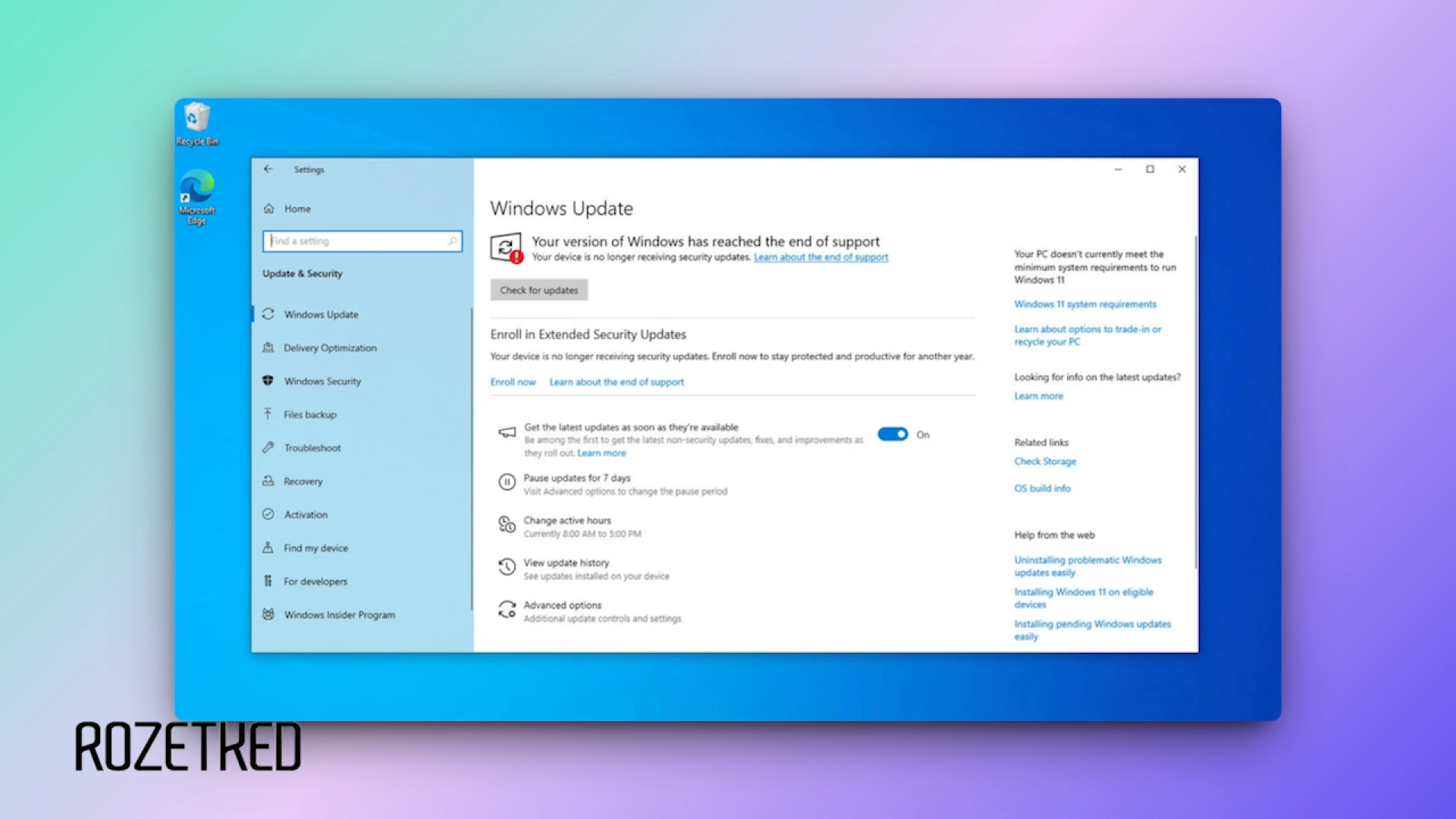Image resolution: width=1456 pixels, height=819 pixels.
Task: Click the update status icon with red alert
Action: (507, 248)
